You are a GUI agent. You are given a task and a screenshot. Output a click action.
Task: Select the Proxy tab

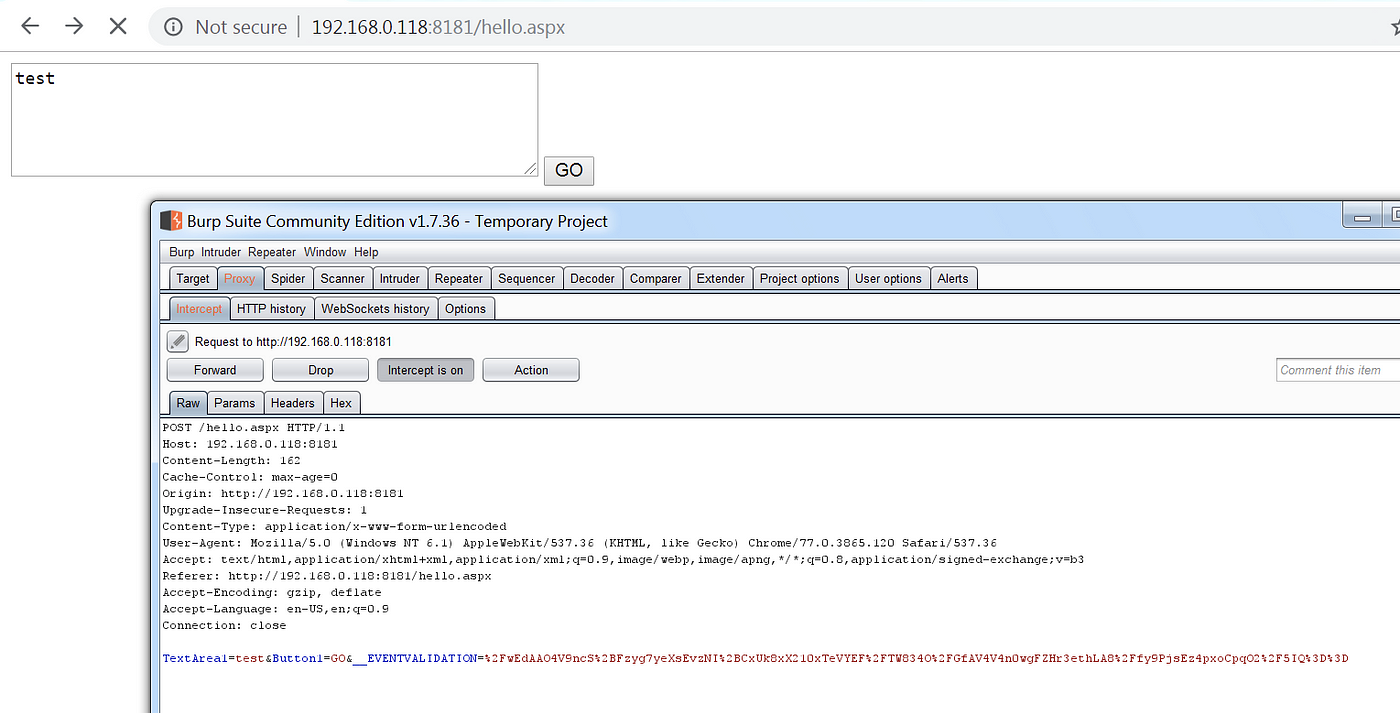coord(240,279)
